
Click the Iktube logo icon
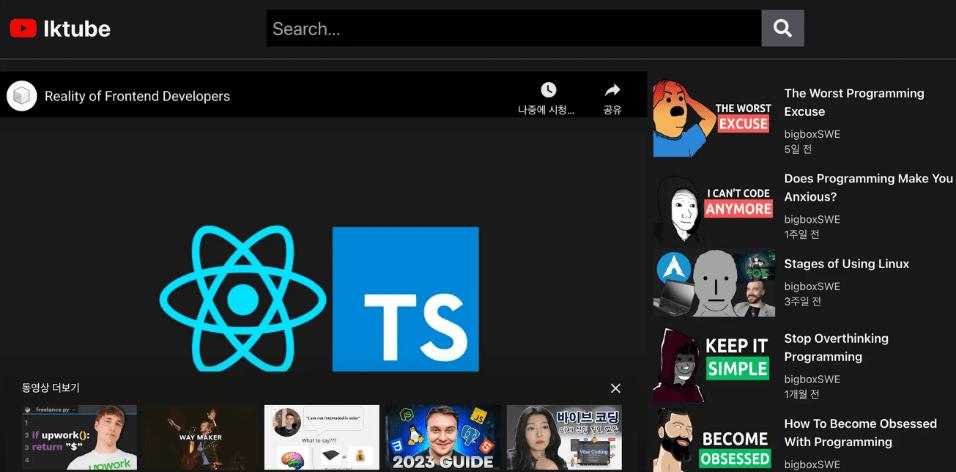coord(23,29)
